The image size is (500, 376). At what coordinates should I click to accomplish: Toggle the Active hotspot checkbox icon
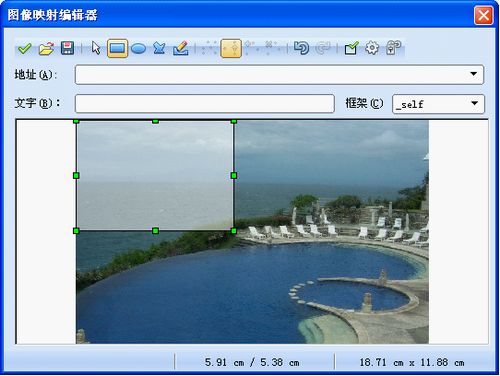point(351,48)
